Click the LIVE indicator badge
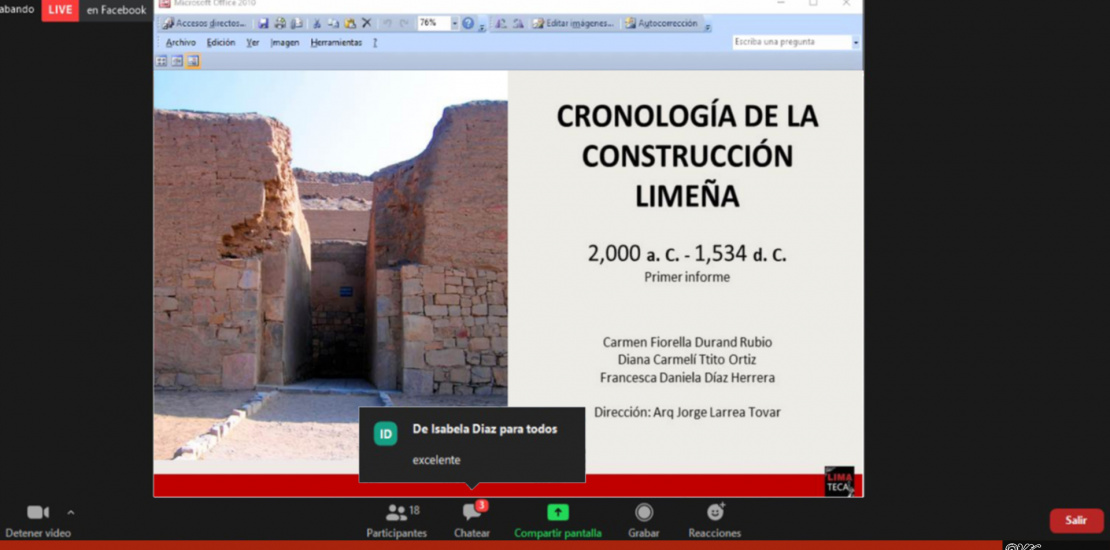The width and height of the screenshot is (1110, 550). 60,10
